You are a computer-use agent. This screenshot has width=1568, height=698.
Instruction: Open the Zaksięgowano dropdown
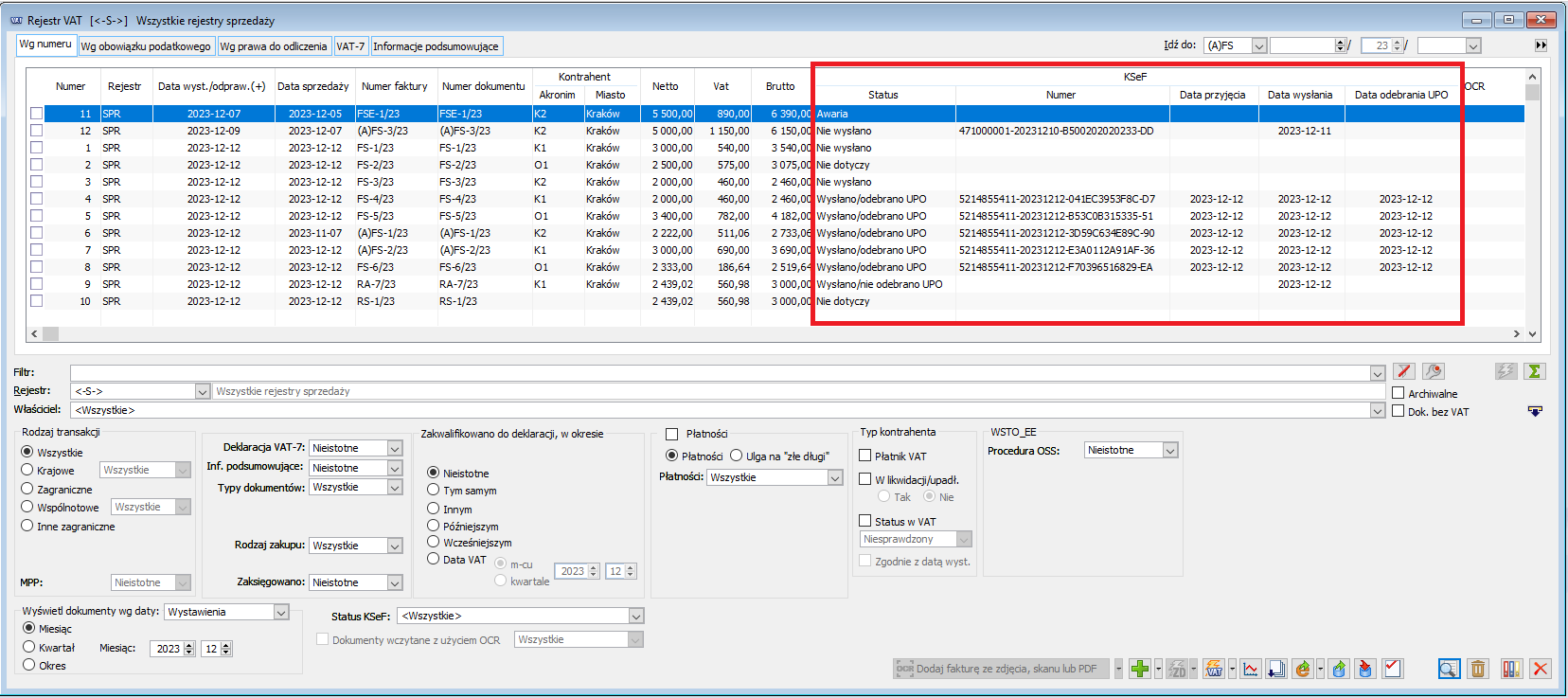click(395, 582)
